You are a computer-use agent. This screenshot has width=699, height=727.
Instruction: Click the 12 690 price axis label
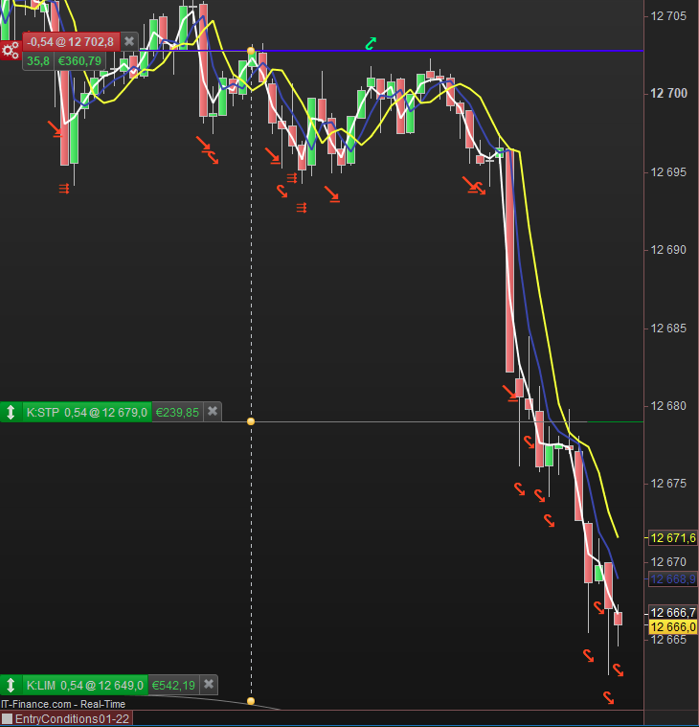(668, 250)
